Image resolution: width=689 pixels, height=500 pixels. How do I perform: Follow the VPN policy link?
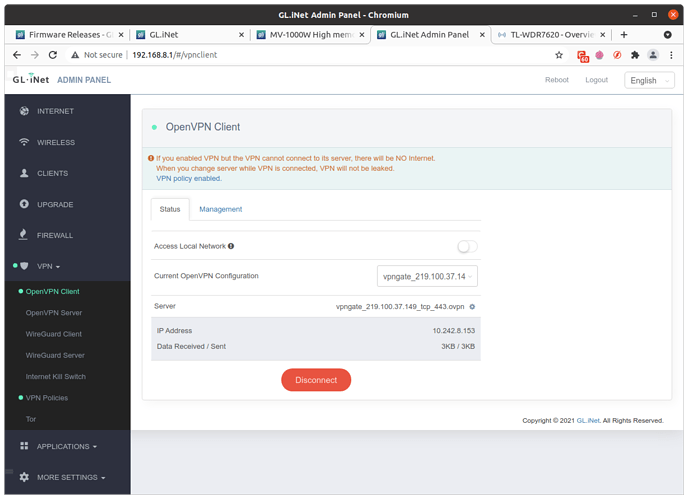tap(175, 178)
